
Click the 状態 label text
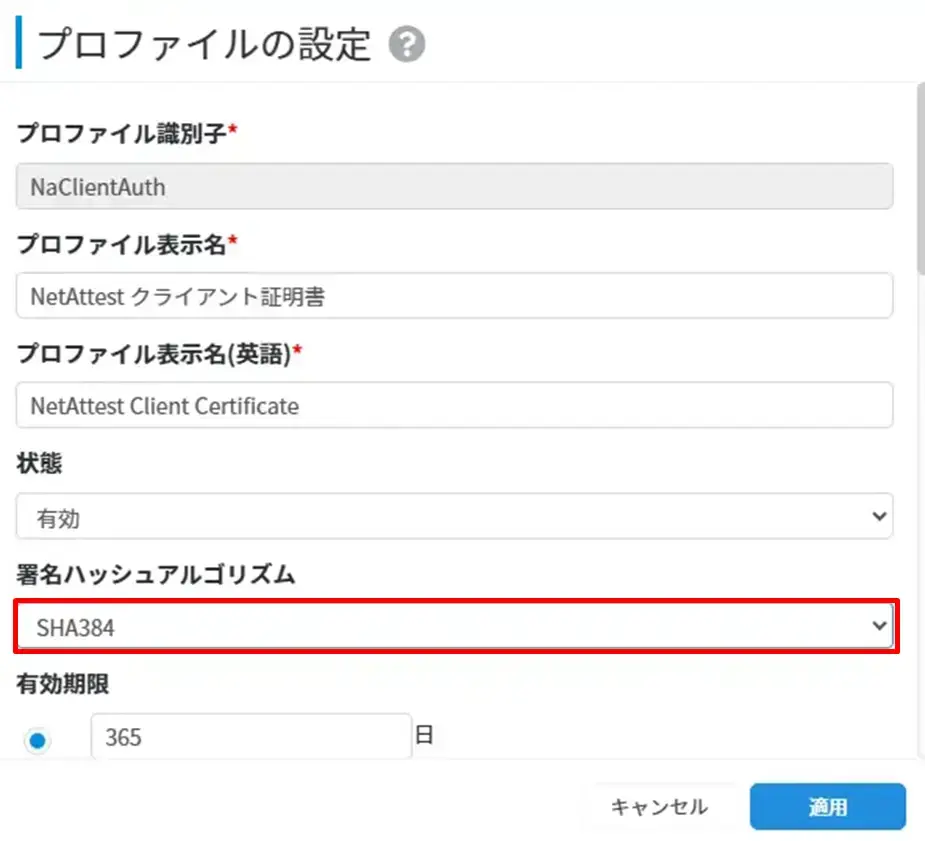pos(37,463)
